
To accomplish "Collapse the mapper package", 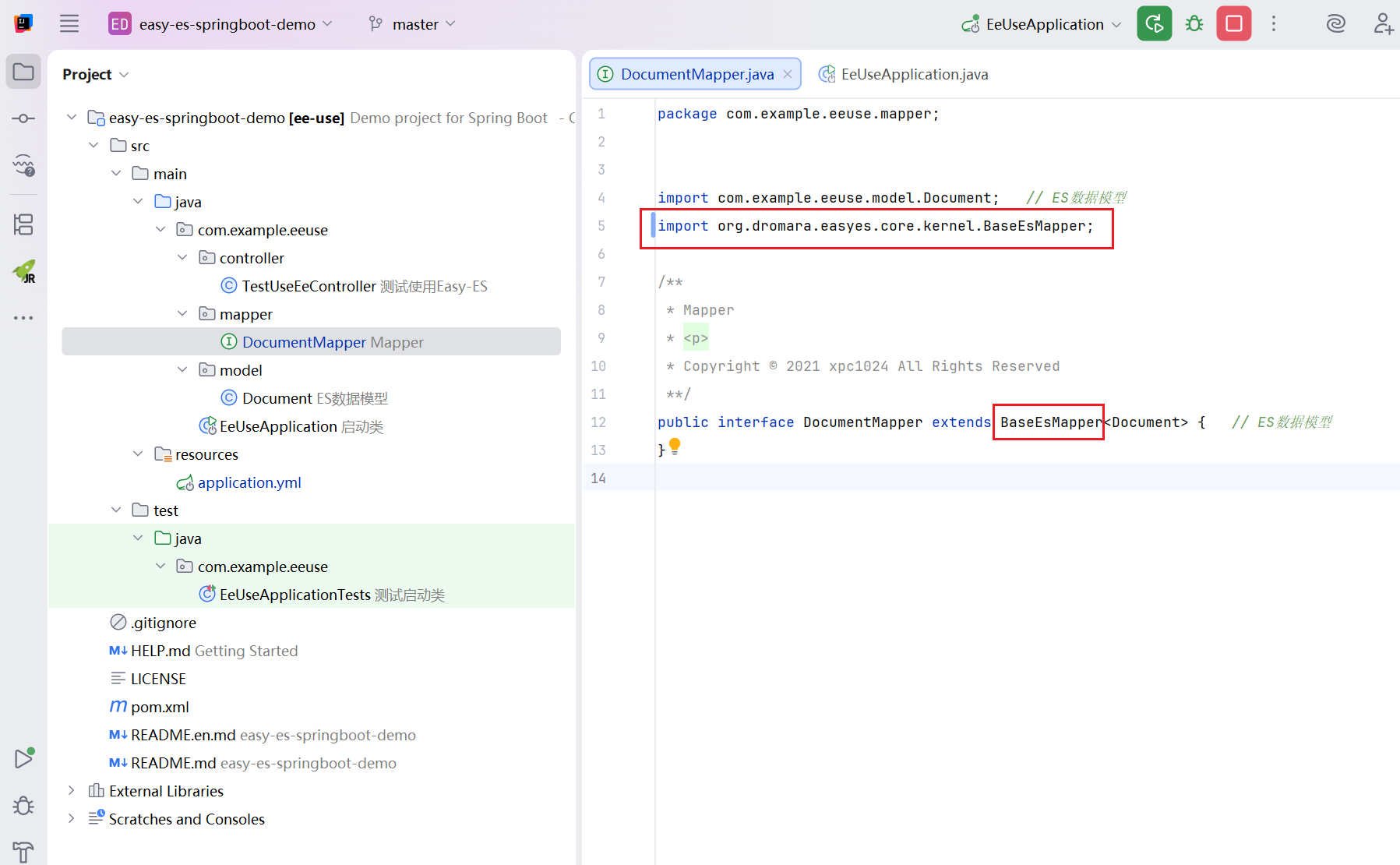I will tap(182, 314).
